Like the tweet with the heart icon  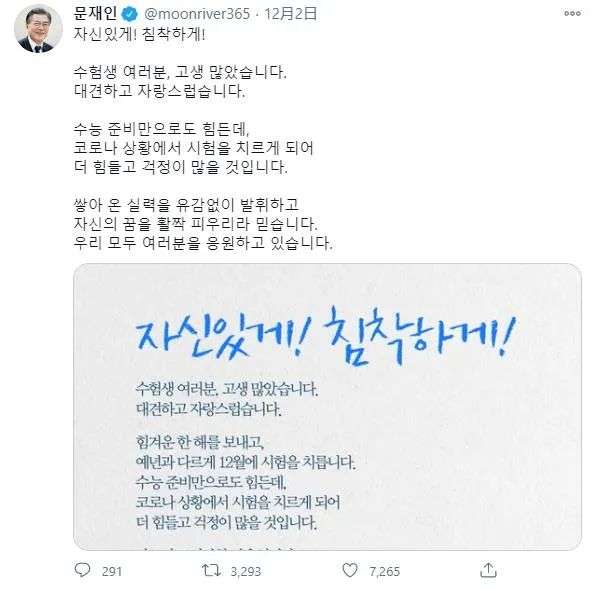(x=350, y=570)
